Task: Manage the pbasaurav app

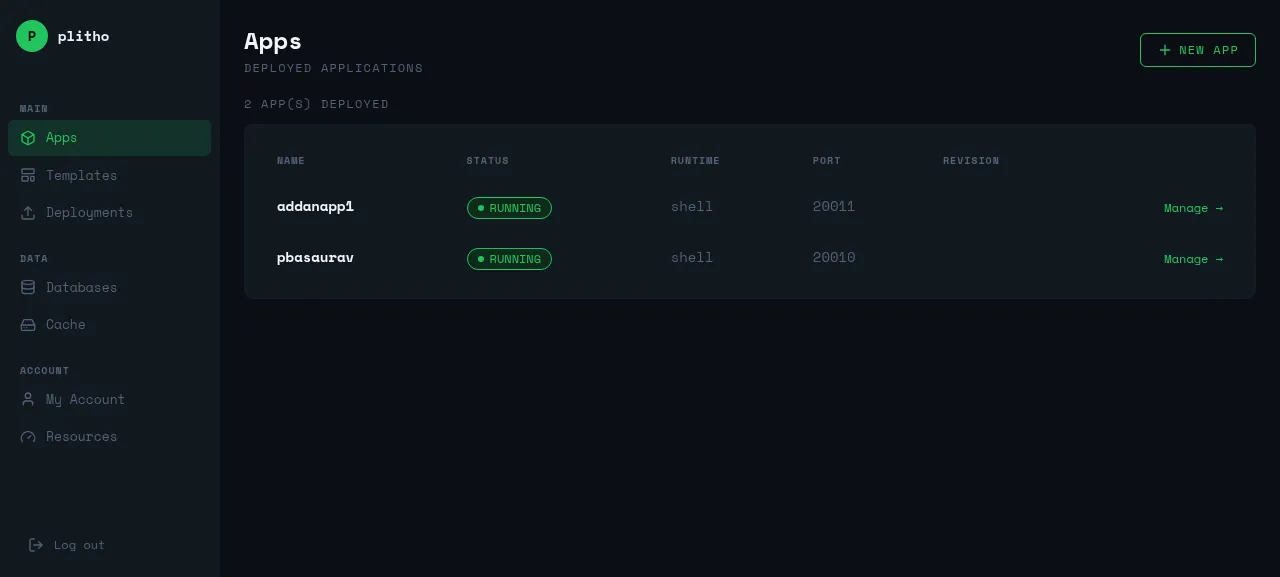Action: pos(1193,259)
